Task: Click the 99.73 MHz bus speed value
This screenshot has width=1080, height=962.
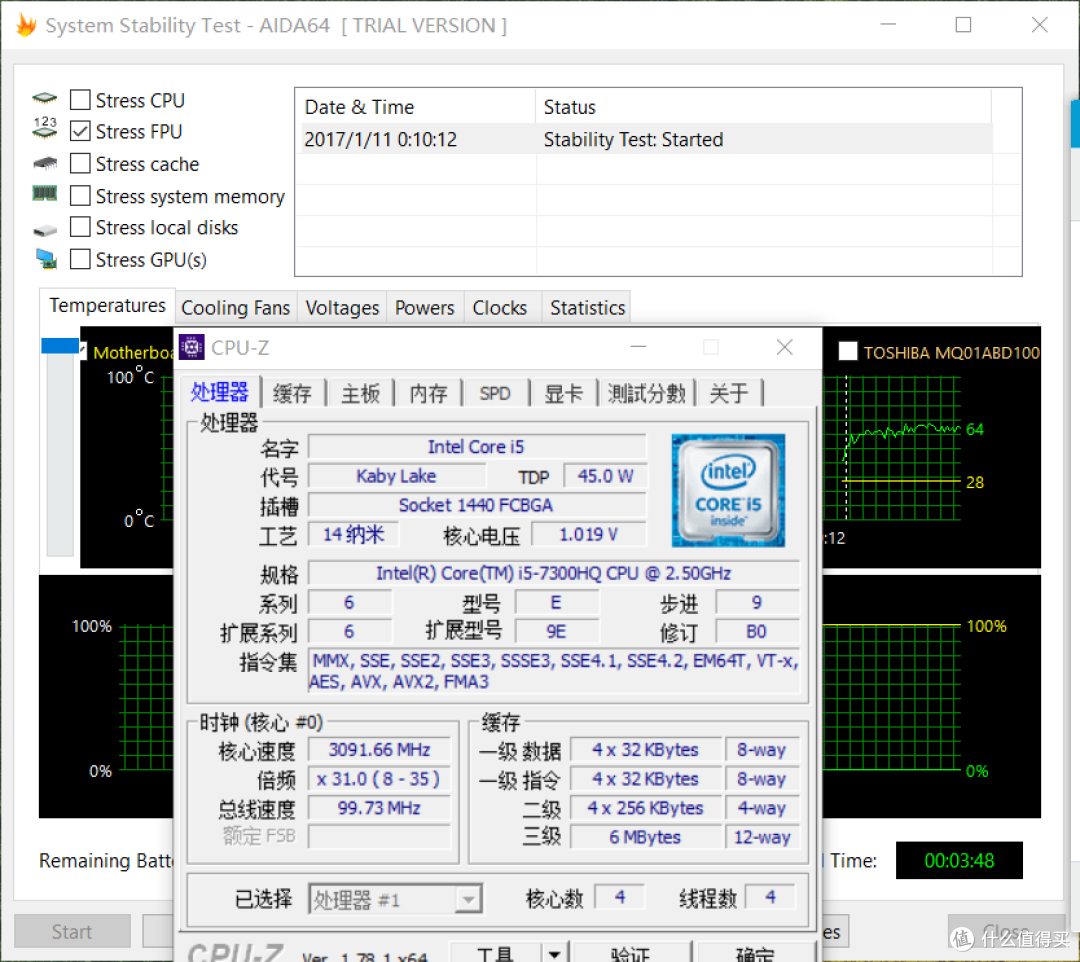Action: click(379, 808)
